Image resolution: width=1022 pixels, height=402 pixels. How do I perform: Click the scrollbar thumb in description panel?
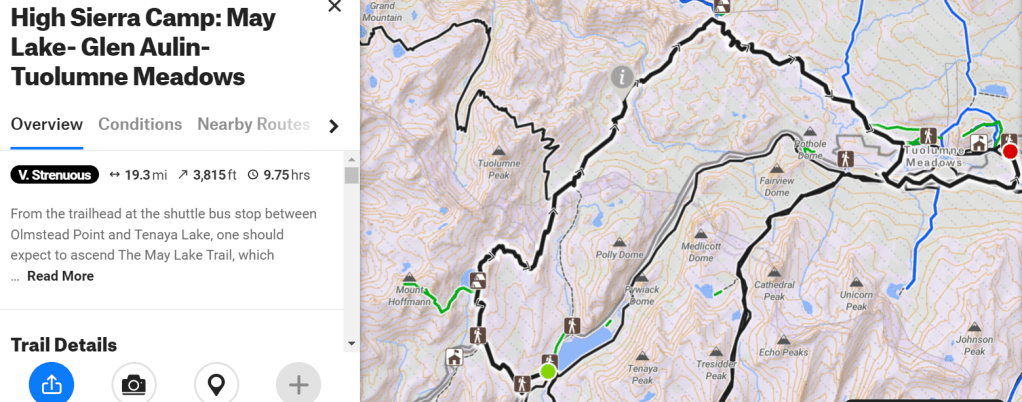(x=352, y=176)
